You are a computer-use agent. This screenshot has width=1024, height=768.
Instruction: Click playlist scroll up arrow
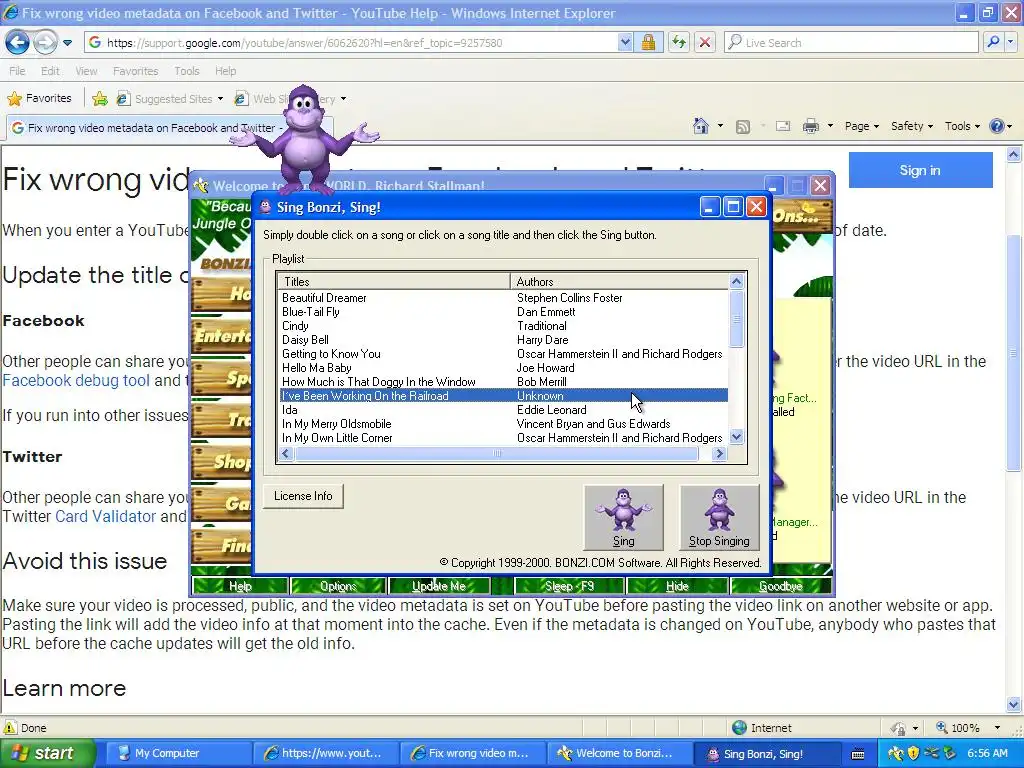[x=736, y=281]
